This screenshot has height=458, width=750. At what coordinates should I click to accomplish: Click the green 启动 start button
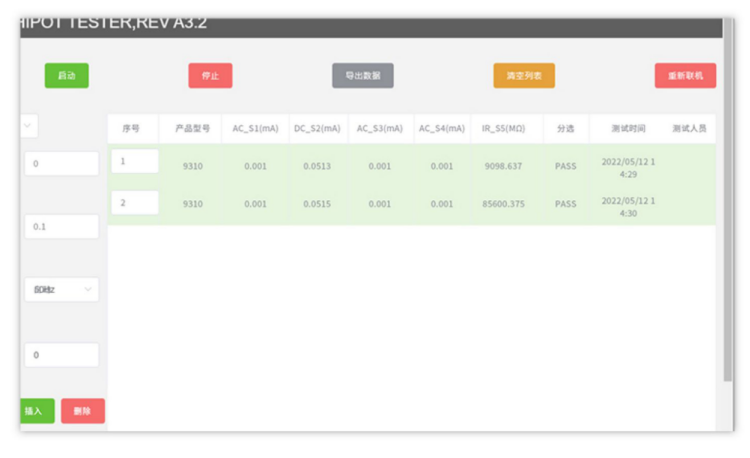[x=66, y=75]
